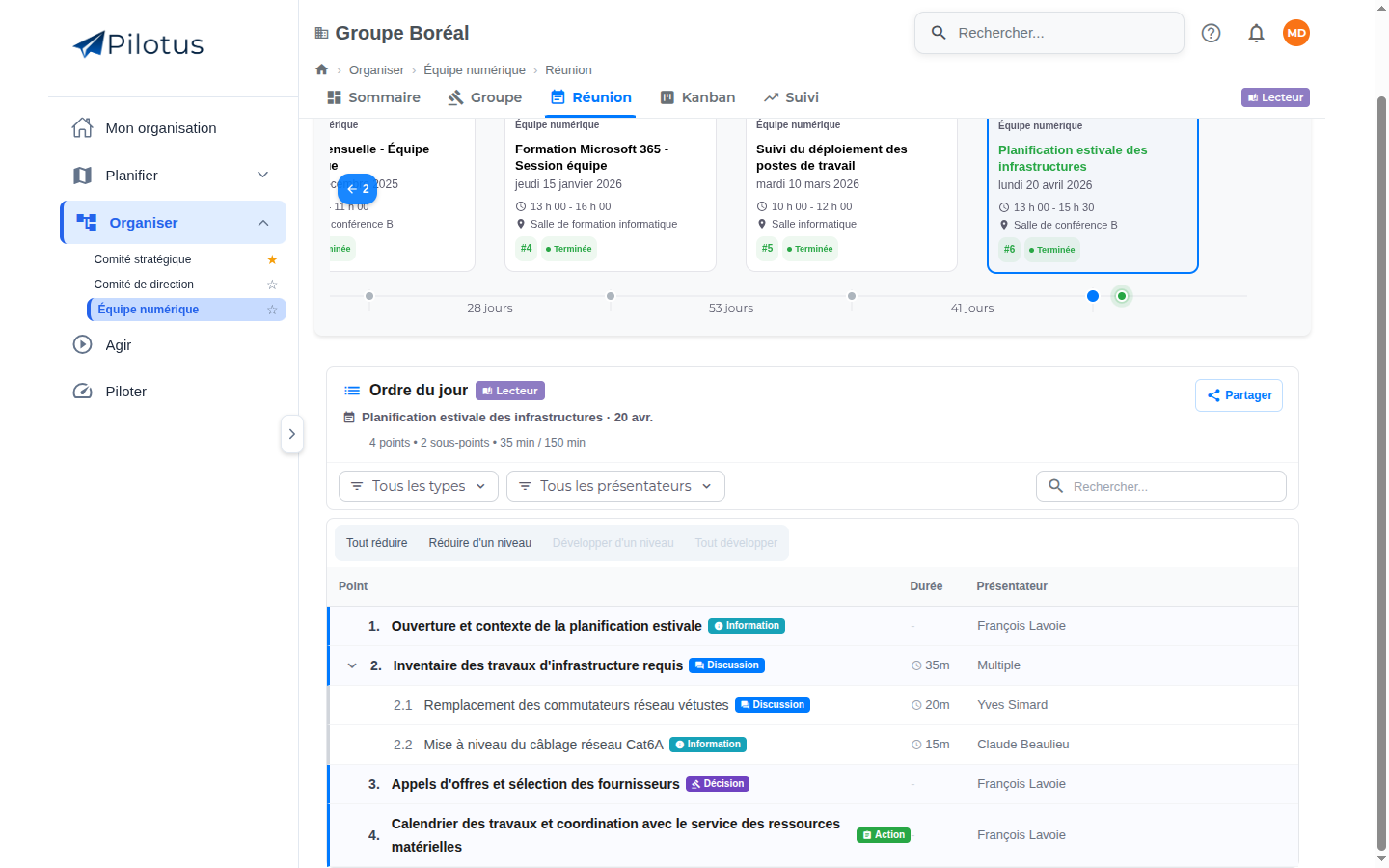Select sub-point 2.2 Mise à niveau du câblage
This screenshot has width=1389, height=868.
click(813, 745)
